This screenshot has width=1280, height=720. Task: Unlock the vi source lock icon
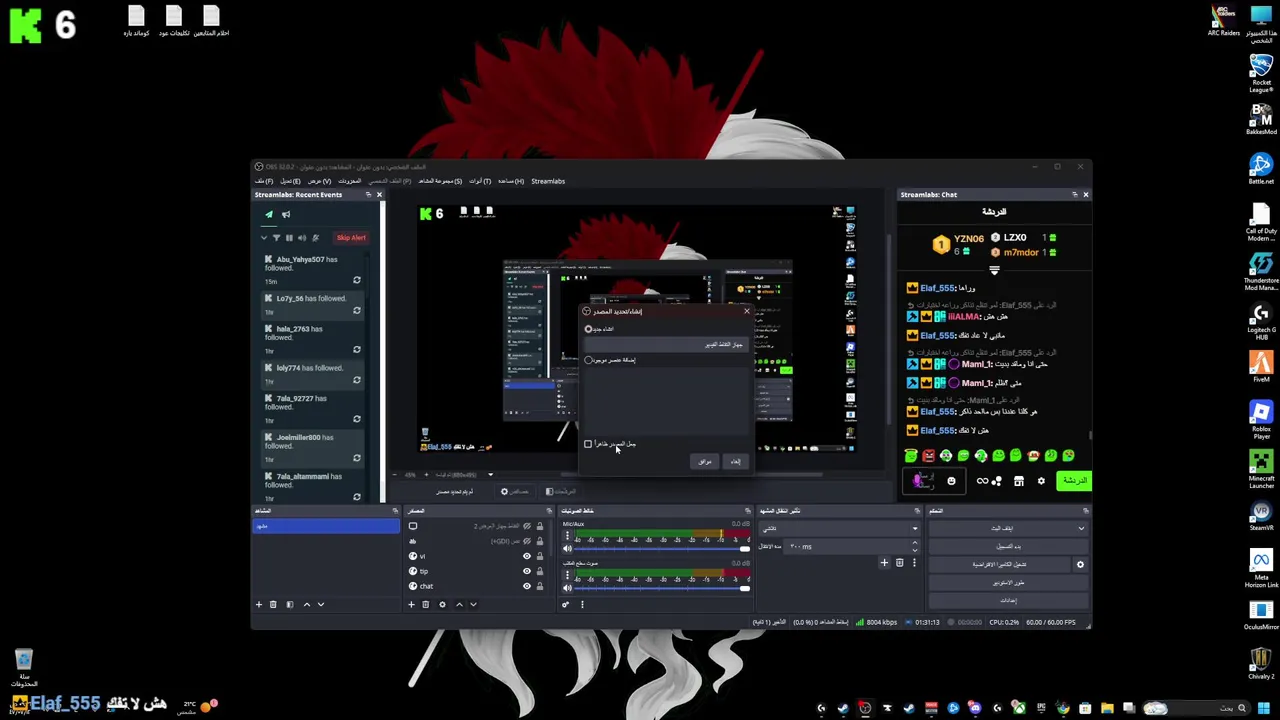(x=540, y=556)
